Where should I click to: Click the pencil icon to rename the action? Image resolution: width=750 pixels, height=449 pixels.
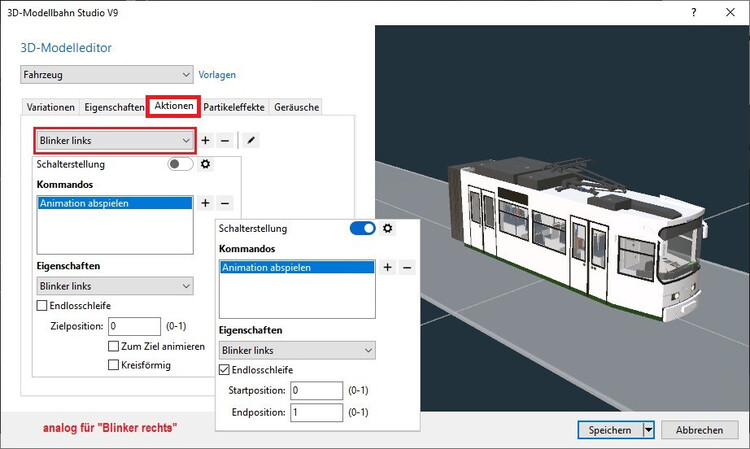(x=251, y=141)
